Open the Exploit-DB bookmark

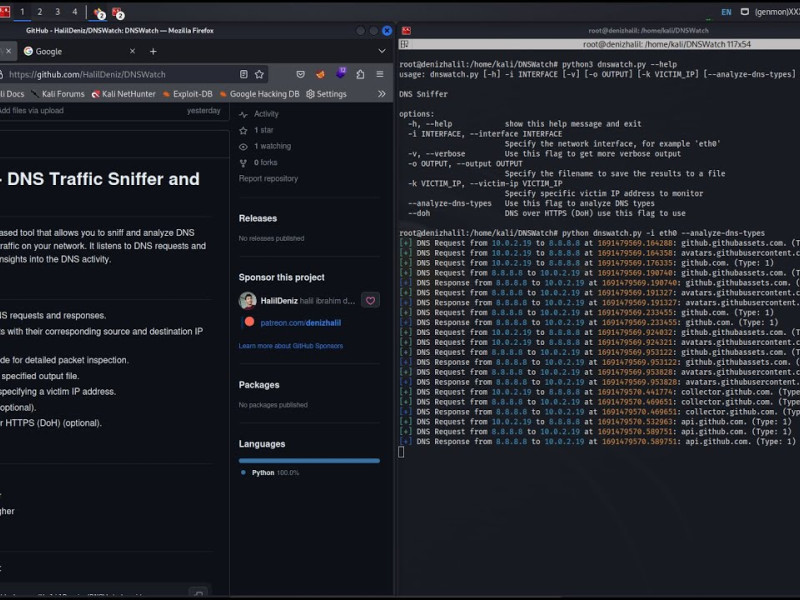pyautogui.click(x=187, y=94)
